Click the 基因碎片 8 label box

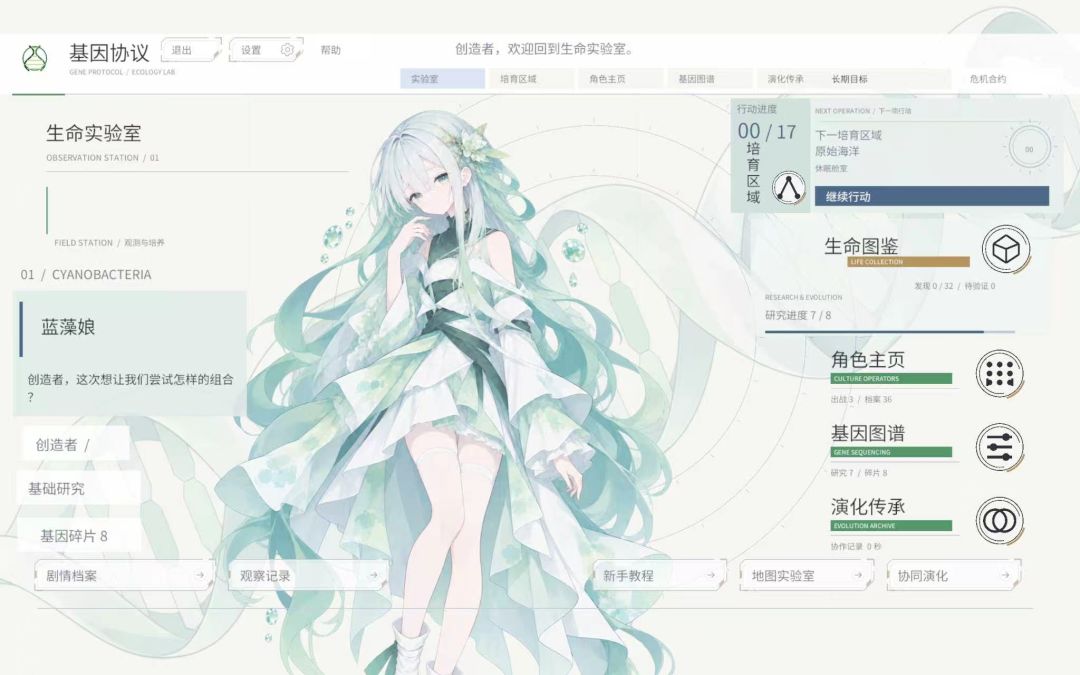pyautogui.click(x=79, y=535)
